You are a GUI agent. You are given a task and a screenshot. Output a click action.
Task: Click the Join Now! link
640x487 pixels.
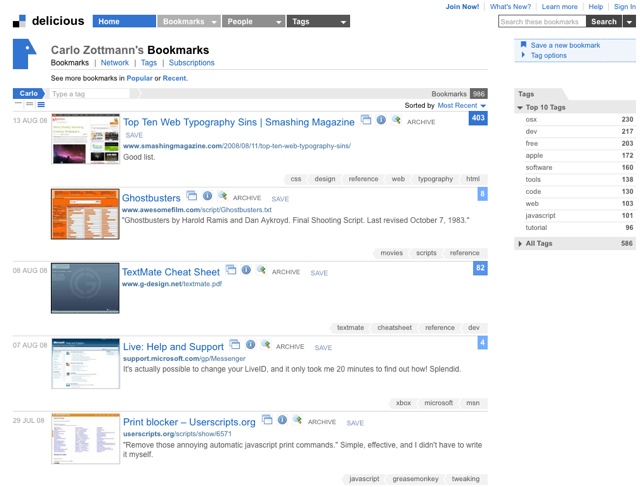[462, 7]
